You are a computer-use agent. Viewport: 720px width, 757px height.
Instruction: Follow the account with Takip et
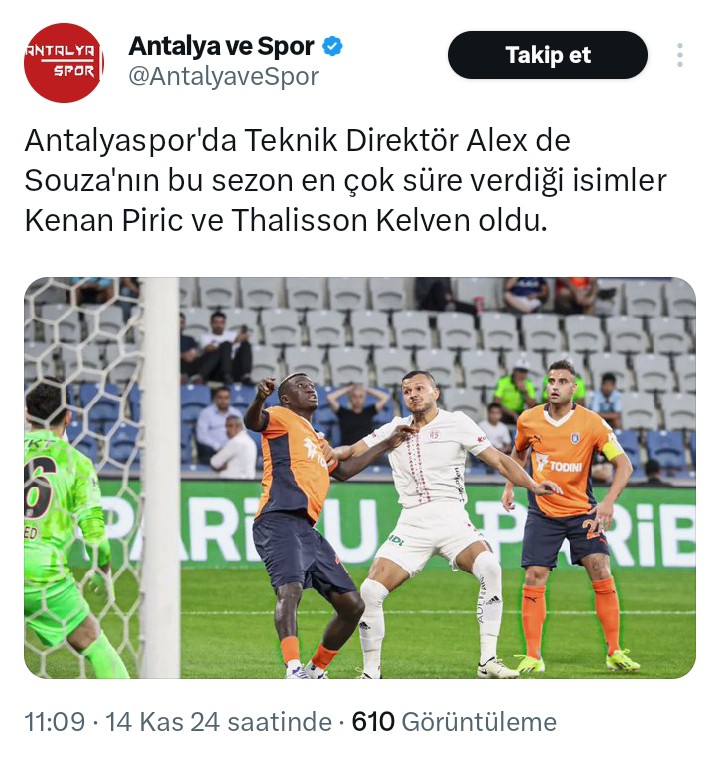(x=548, y=55)
